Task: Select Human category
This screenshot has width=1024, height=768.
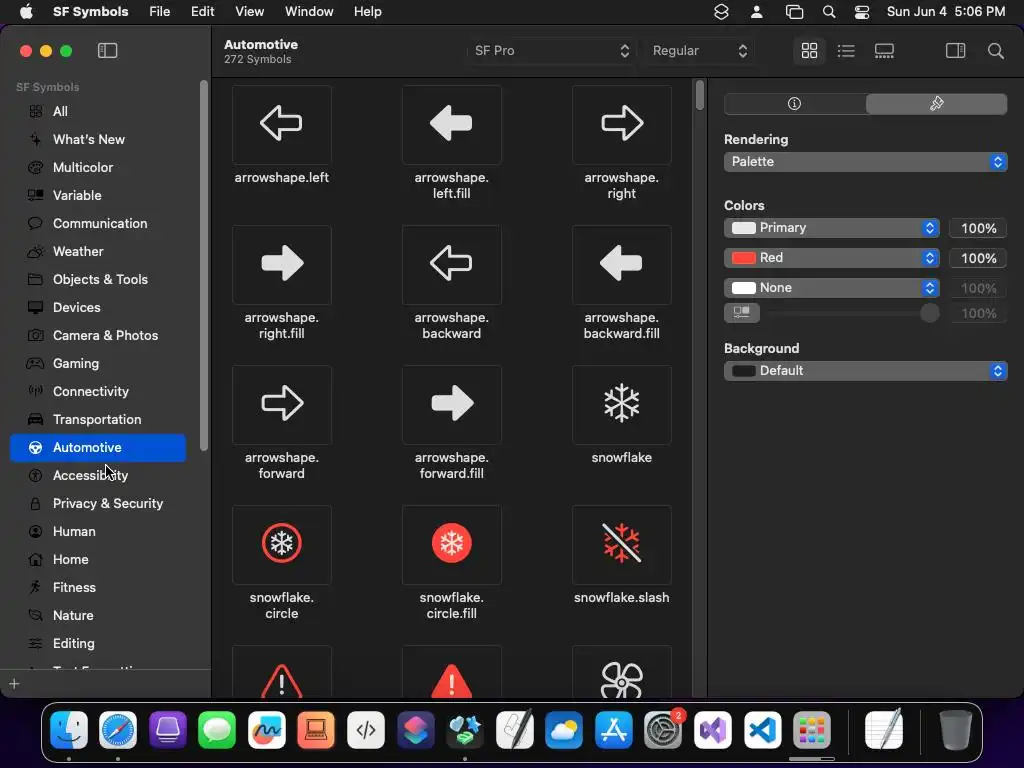Action: [98, 532]
